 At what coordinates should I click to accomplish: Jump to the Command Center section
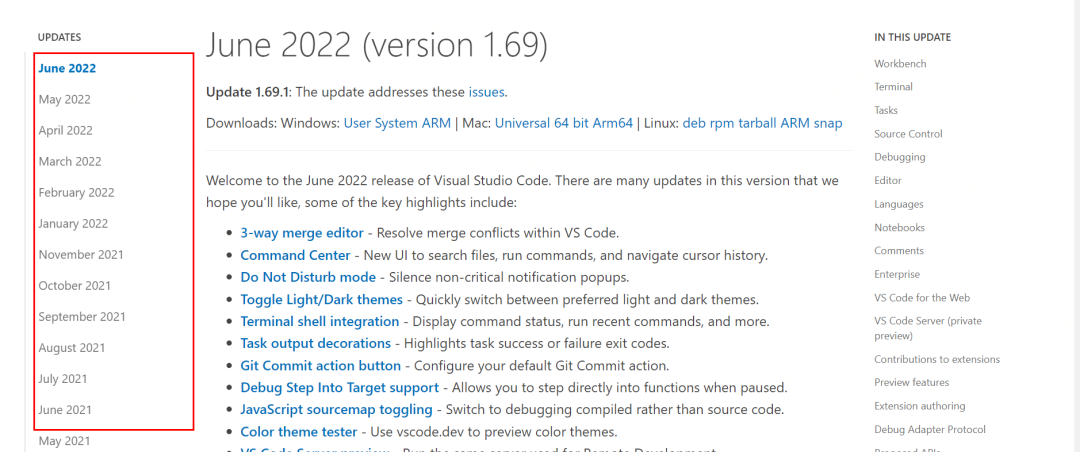pyautogui.click(x=295, y=255)
